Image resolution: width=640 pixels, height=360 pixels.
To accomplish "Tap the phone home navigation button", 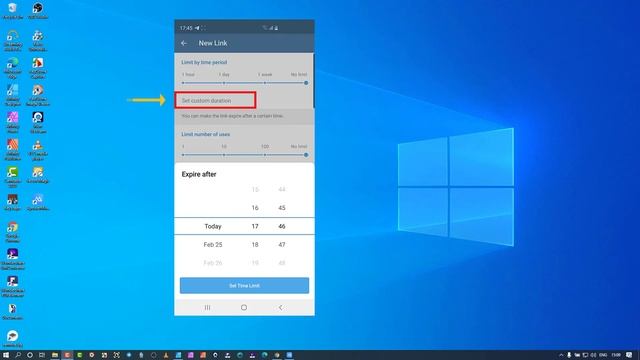I will 244,307.
